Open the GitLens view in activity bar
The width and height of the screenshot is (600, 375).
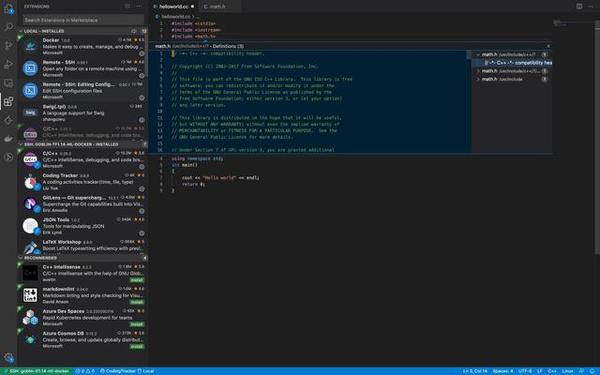point(8,120)
